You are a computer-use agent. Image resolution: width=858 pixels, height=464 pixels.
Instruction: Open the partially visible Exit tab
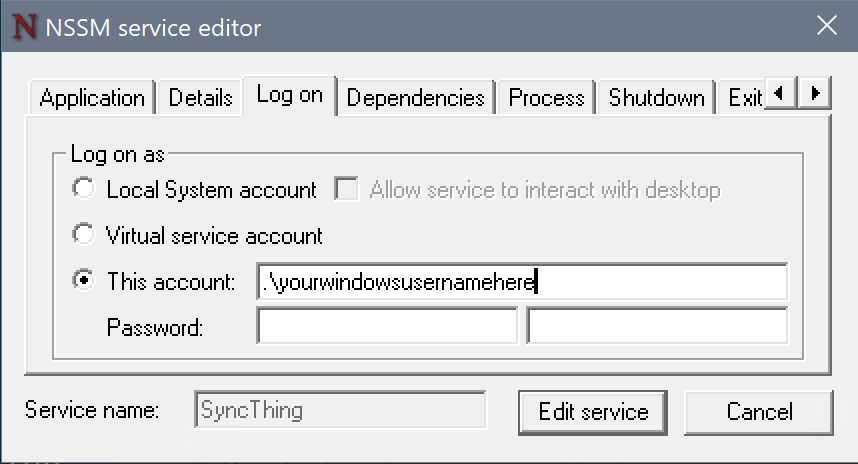coord(743,98)
